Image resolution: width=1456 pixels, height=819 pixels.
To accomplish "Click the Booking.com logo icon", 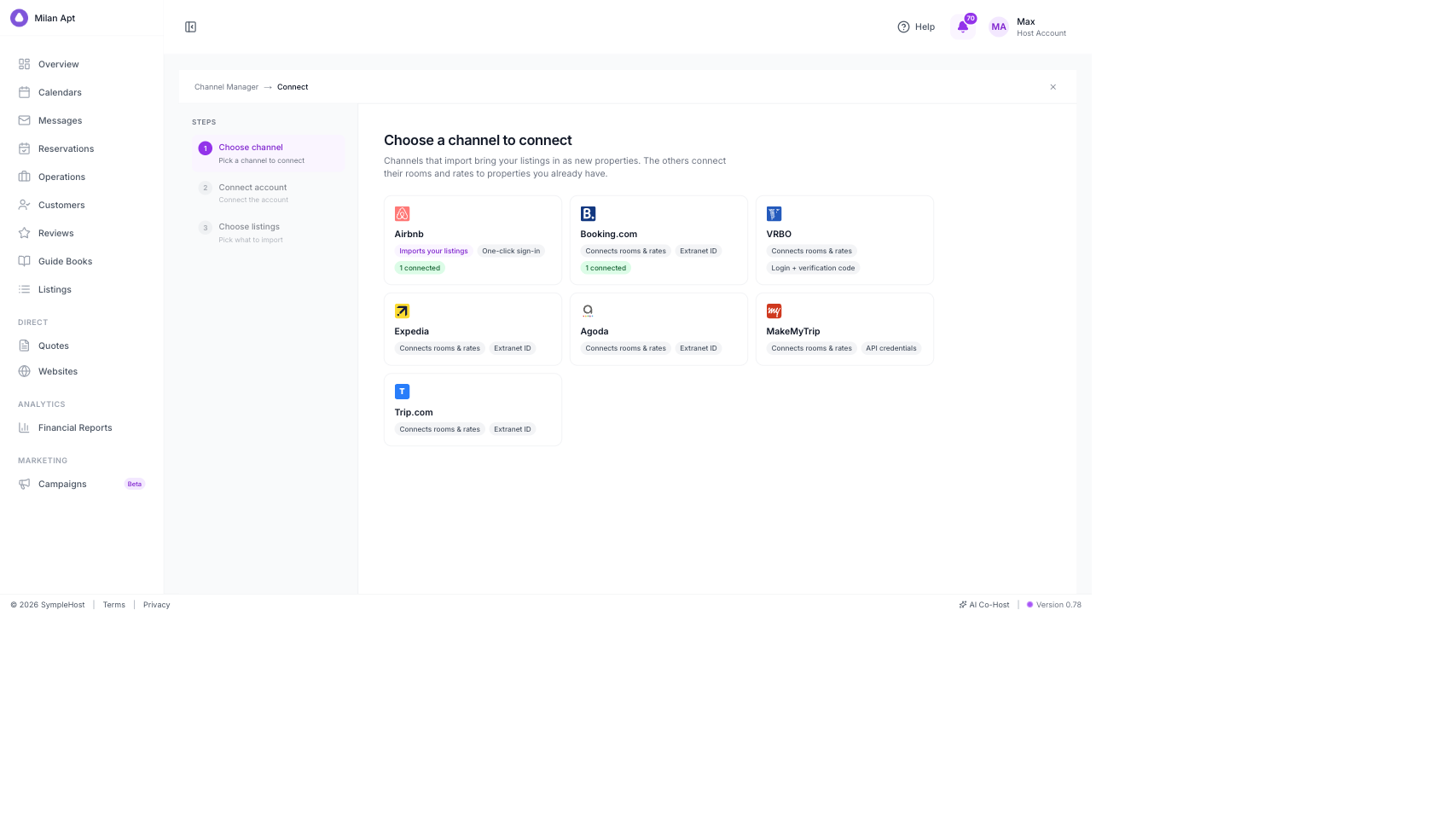I will 589,214.
